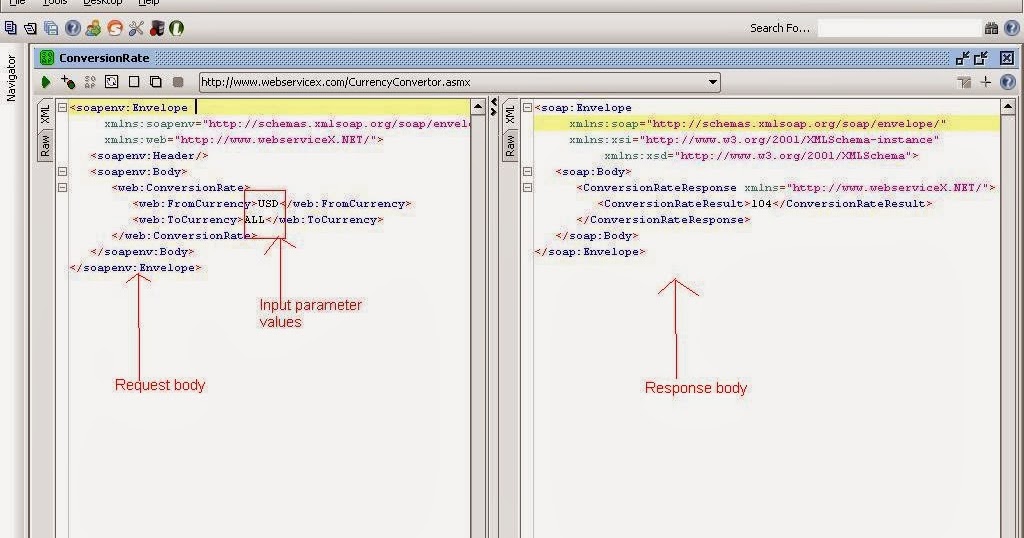Click the first arrow-box icon in ConversionRate title bar
The width and height of the screenshot is (1024, 538).
962,58
